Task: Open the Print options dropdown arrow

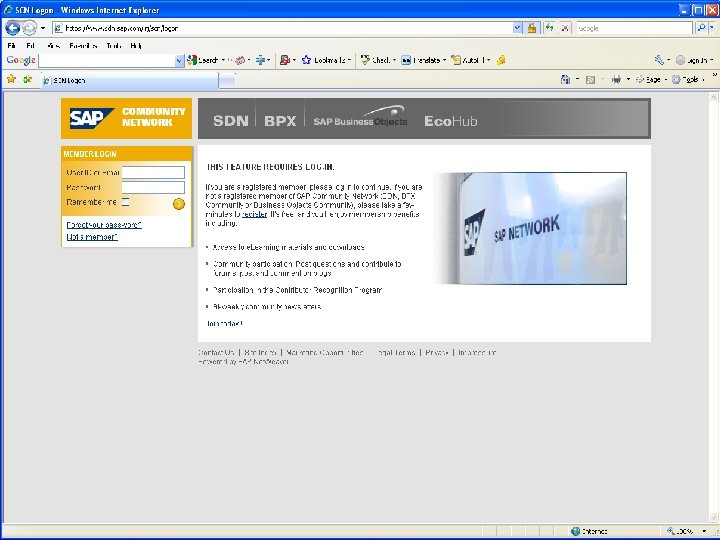Action: (x=628, y=80)
